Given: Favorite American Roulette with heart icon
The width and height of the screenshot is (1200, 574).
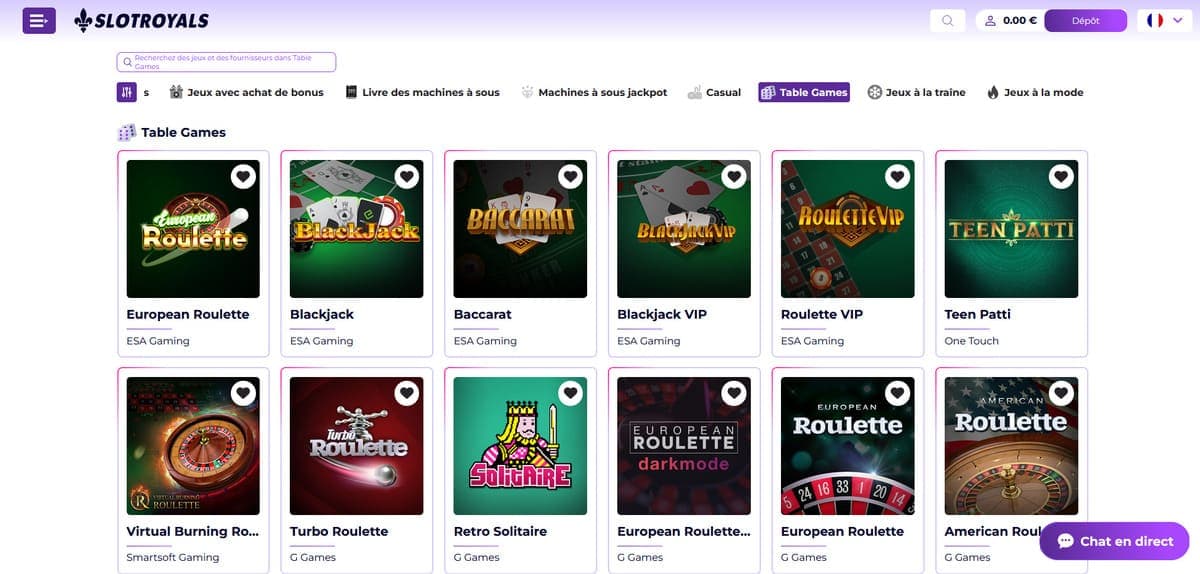Looking at the screenshot, I should 1061,394.
